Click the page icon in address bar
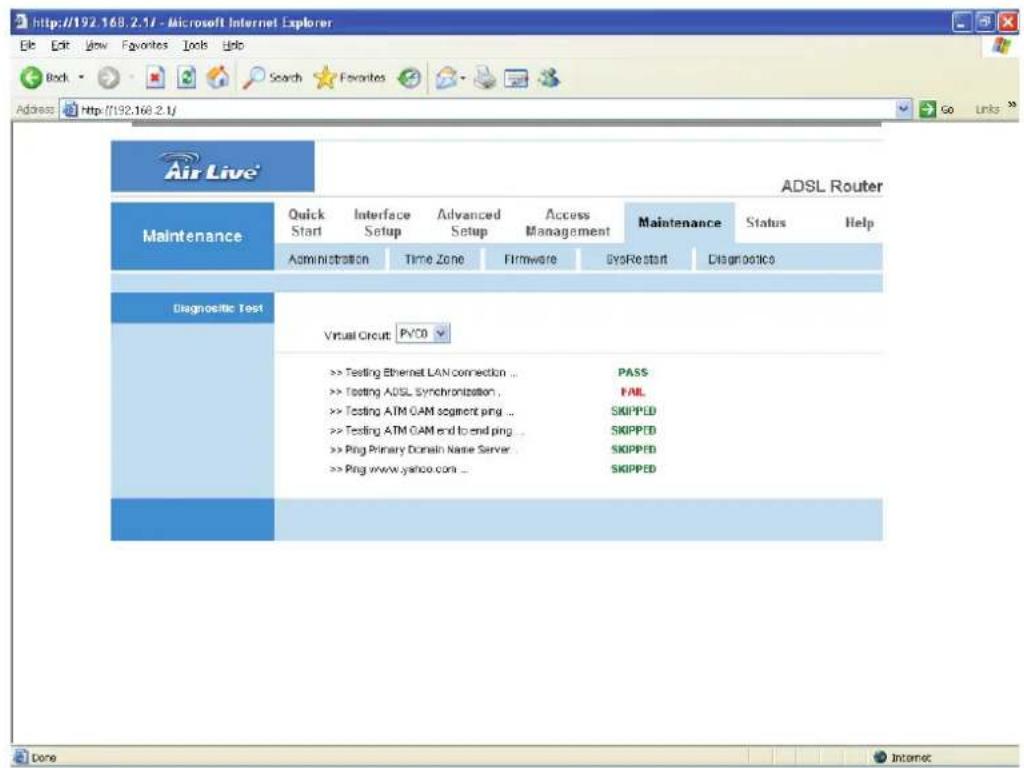 [x=70, y=110]
